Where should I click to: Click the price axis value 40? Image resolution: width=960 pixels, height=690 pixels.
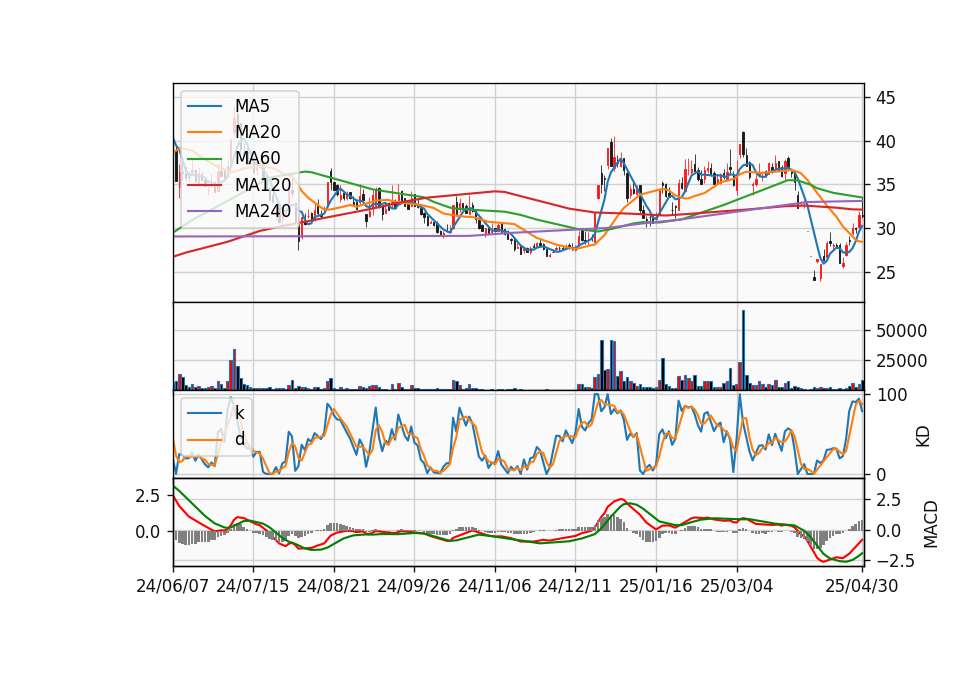(x=885, y=142)
